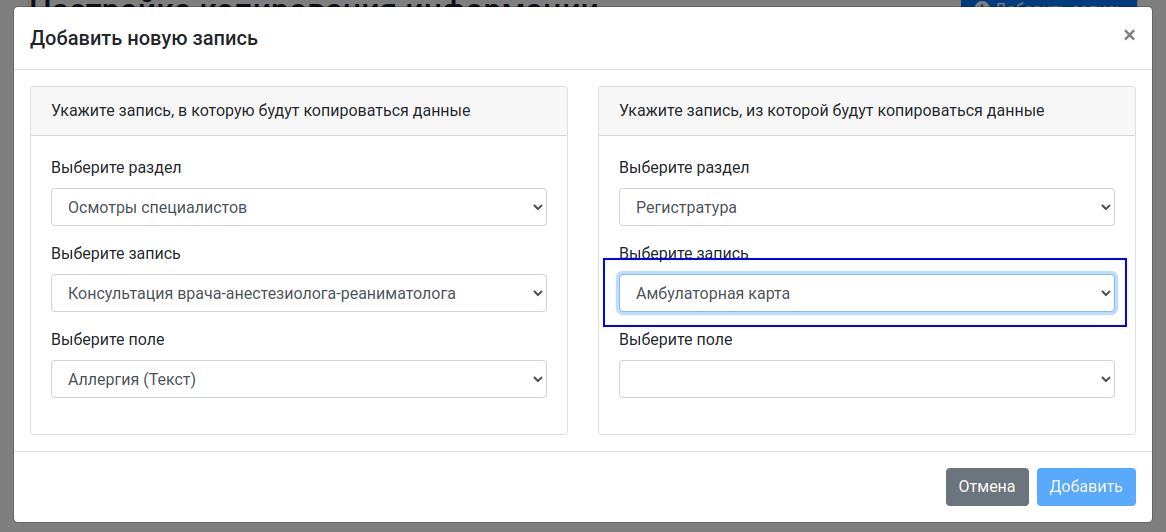Open the dropdown showing 'Консультация врача-анестезиолога-реаниматолога'
This screenshot has width=1166, height=532.
298,293
